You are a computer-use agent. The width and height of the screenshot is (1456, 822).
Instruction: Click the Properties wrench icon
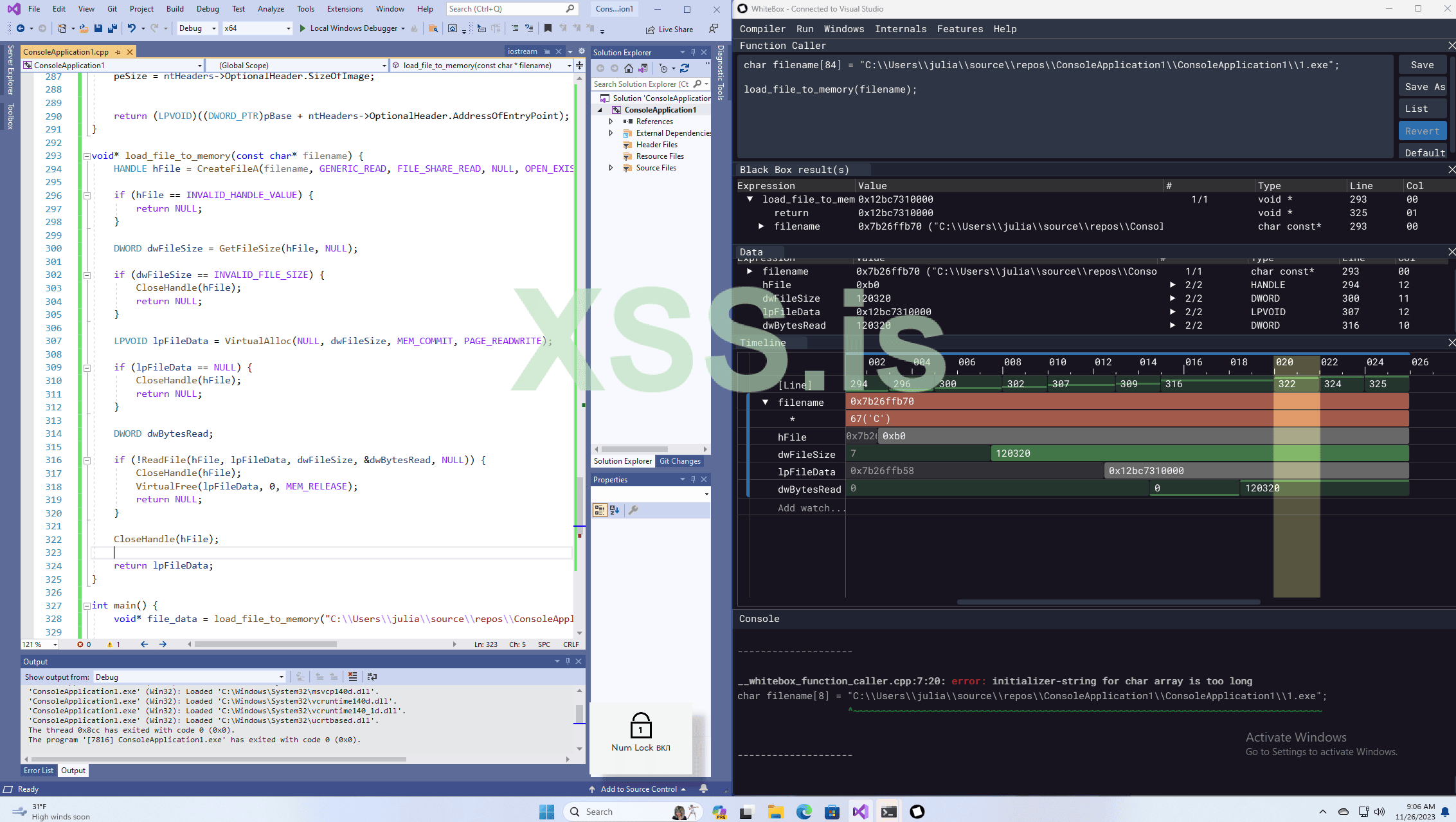coord(633,510)
